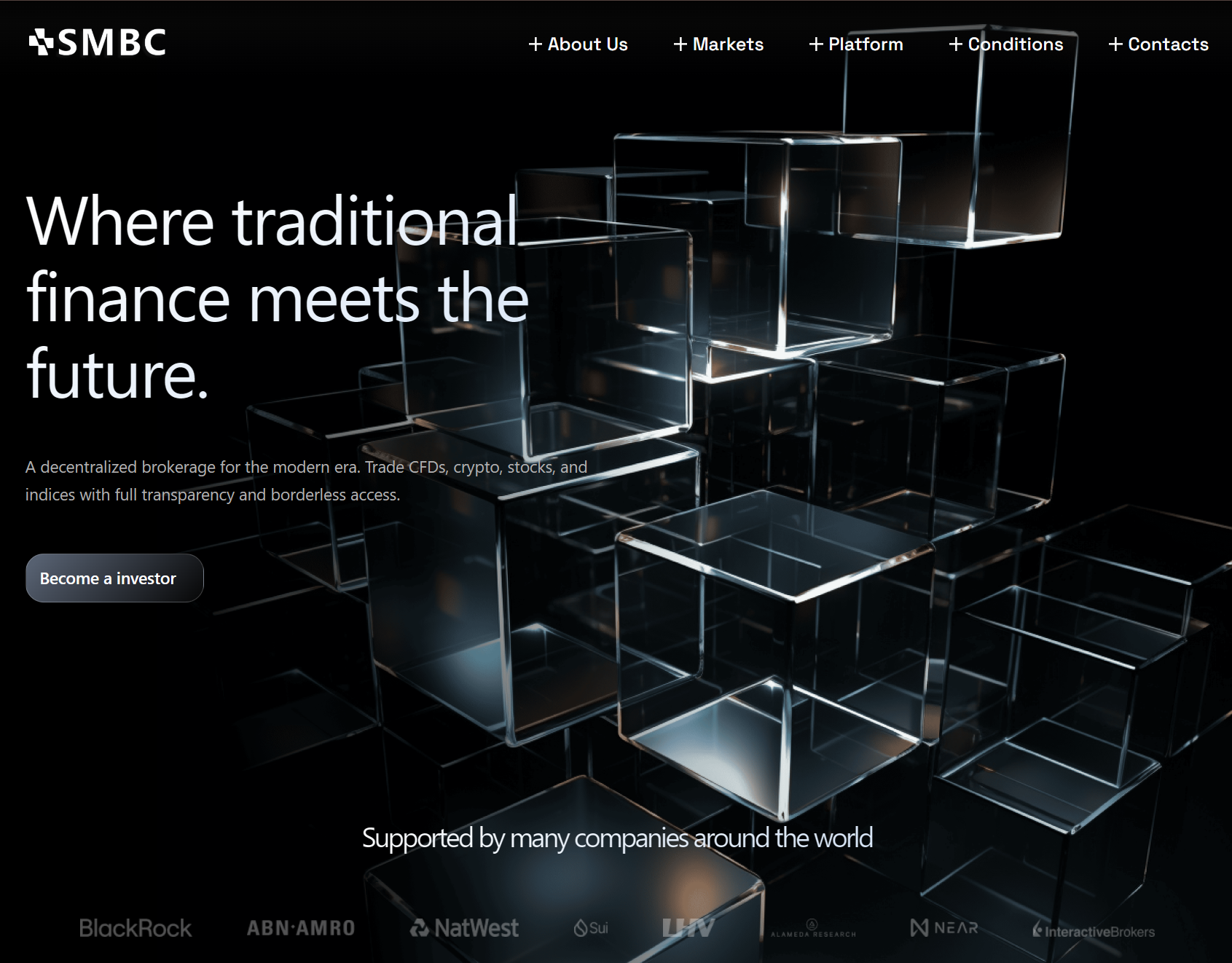Click "Supported by many companies around the world" heading
Viewport: 1232px width, 963px height.
click(x=617, y=838)
